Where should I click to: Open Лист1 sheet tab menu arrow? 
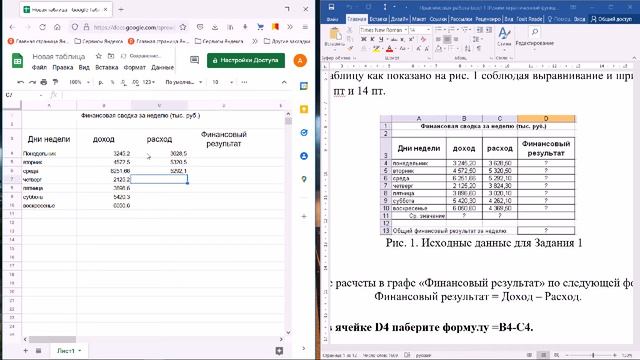[x=80, y=351]
